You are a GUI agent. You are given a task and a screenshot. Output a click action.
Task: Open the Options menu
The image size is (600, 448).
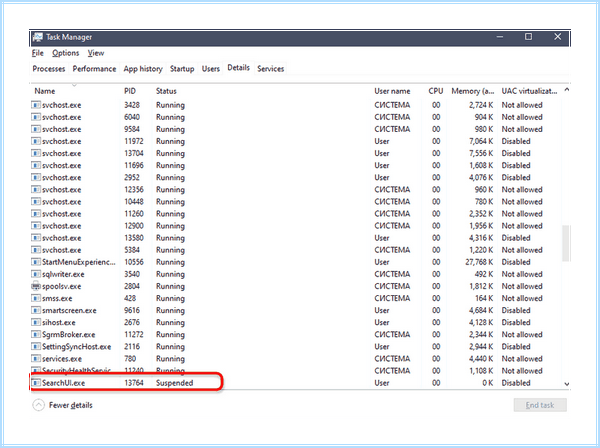click(66, 53)
